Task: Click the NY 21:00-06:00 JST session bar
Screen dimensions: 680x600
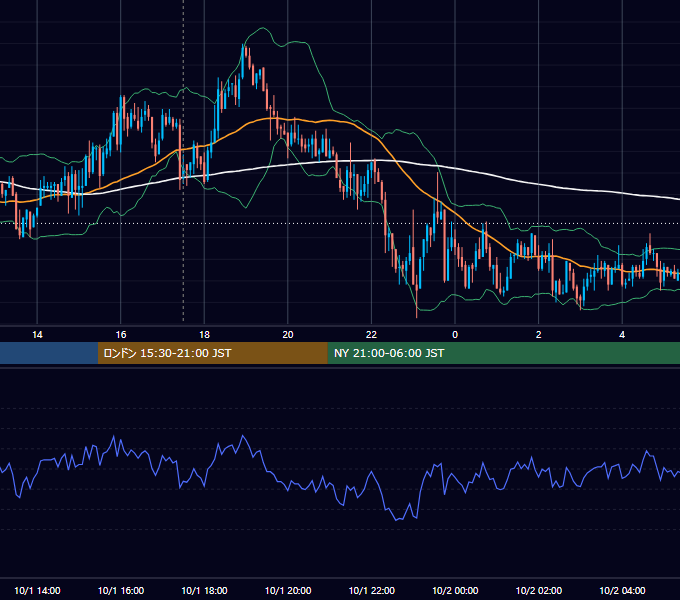Action: tap(503, 353)
